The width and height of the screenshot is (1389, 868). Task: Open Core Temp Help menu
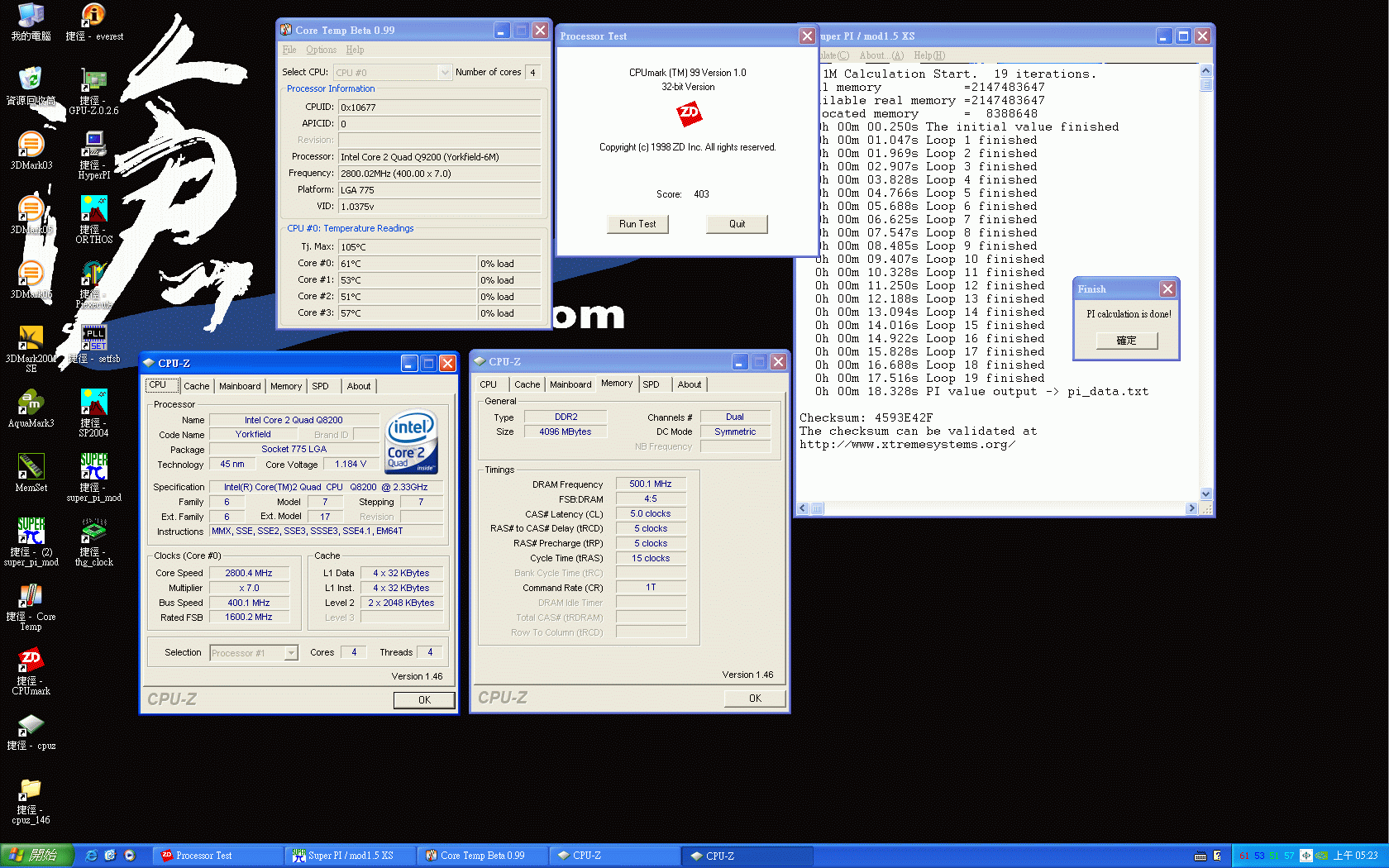tap(355, 50)
